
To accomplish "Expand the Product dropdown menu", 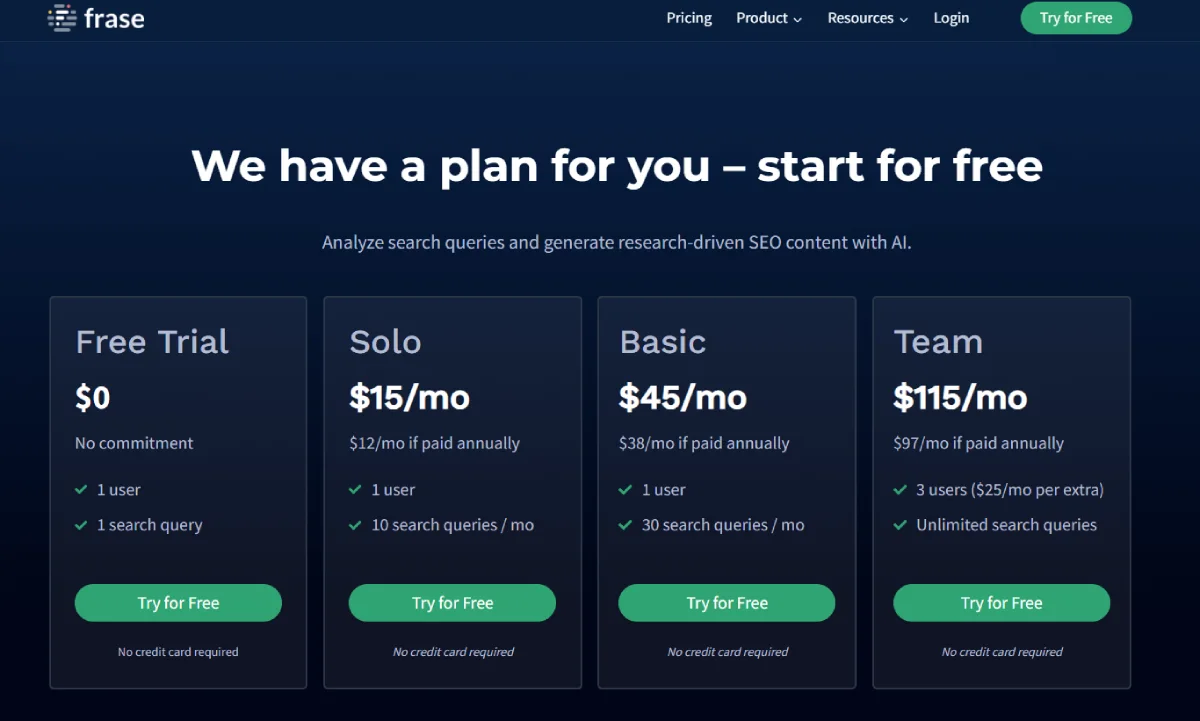I will (768, 18).
